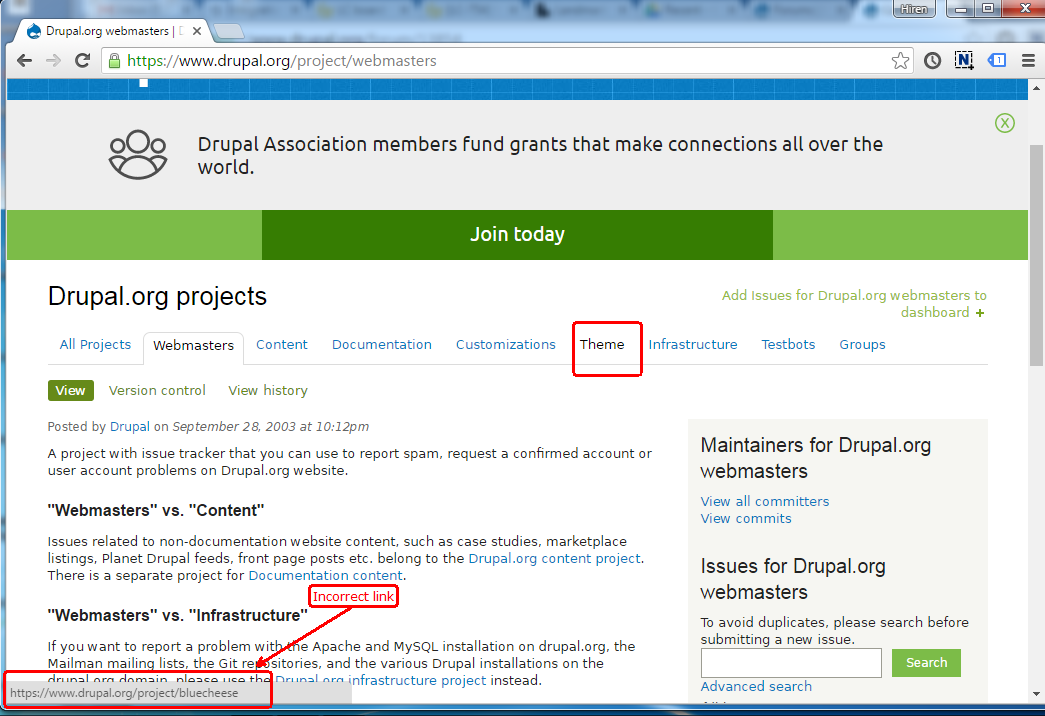Open the Groups tab
This screenshot has height=716, width=1045.
(862, 345)
